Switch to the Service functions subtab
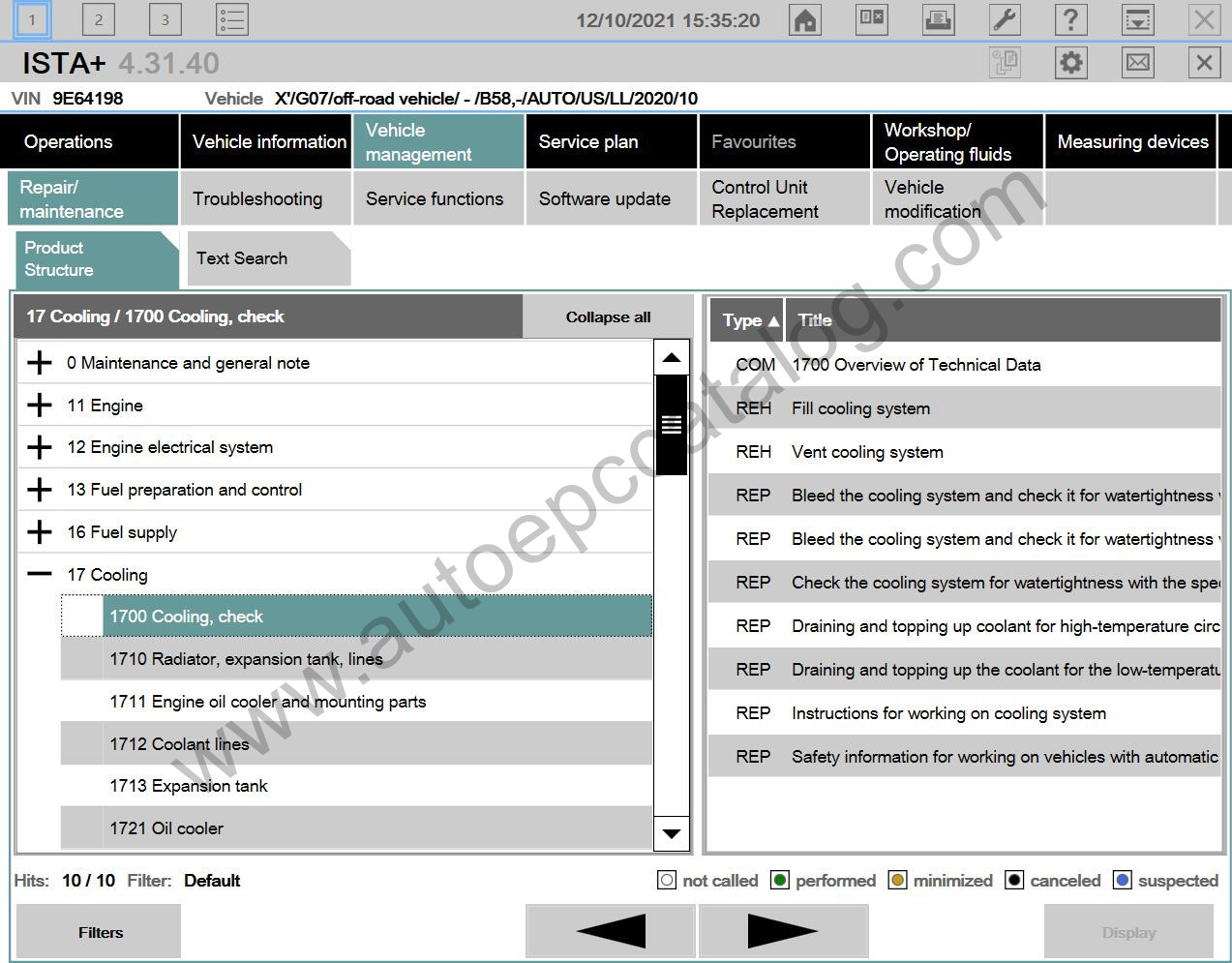 tap(439, 198)
